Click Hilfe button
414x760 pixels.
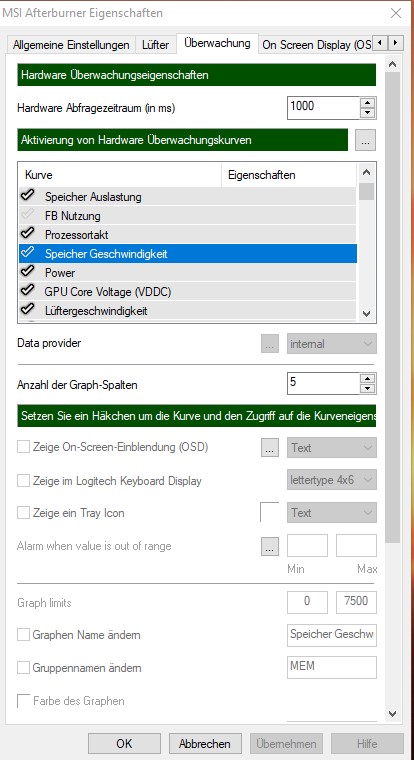(x=367, y=743)
